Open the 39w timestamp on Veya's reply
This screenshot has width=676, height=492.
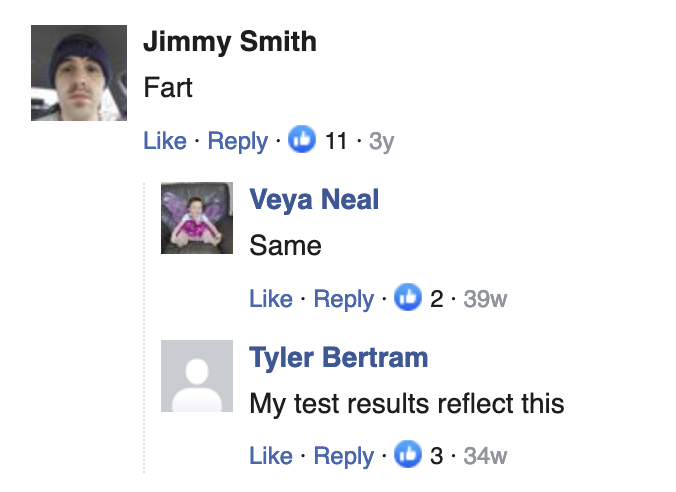[485, 299]
